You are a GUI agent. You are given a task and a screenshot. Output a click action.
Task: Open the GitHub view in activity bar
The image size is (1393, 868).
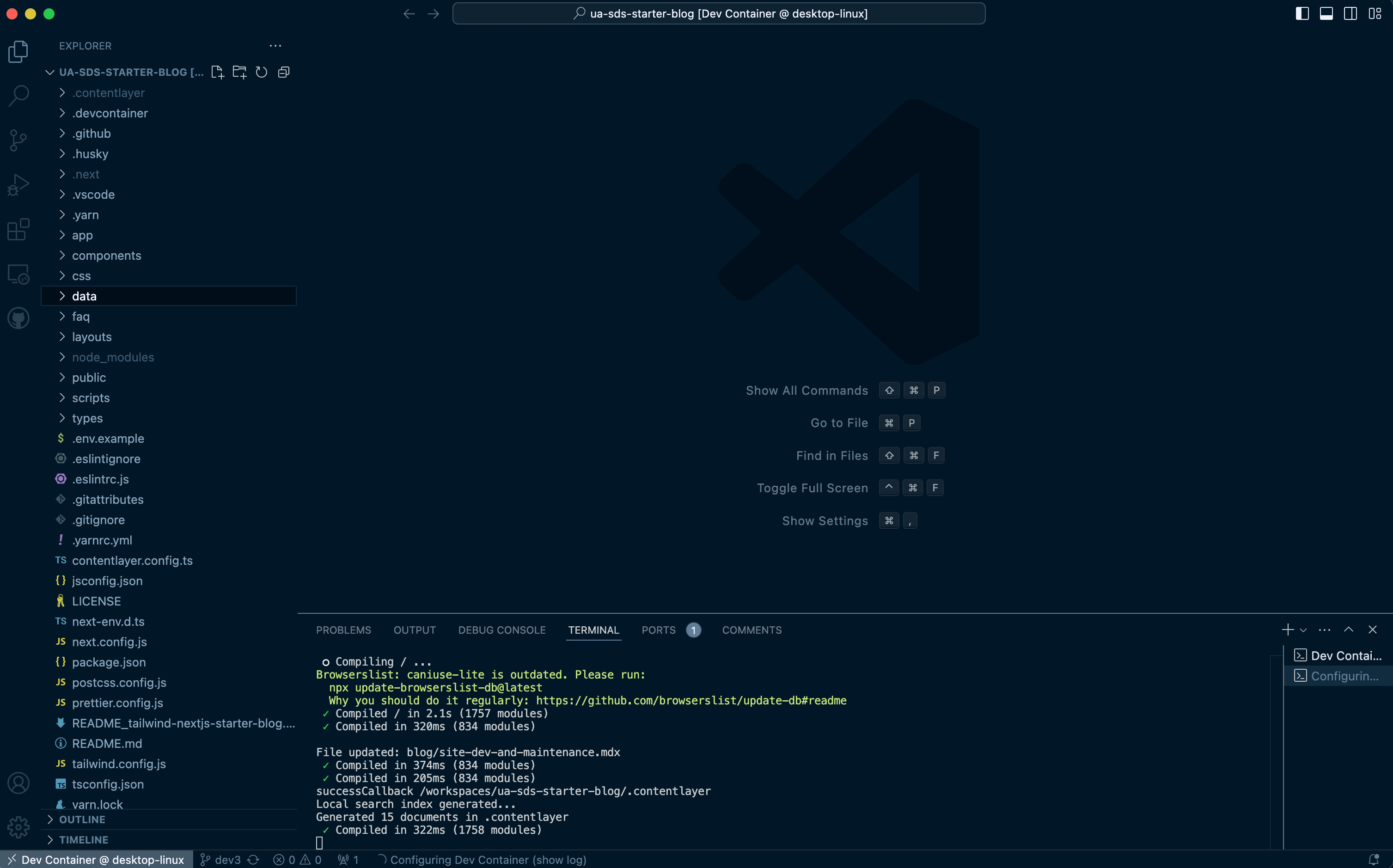(18, 318)
